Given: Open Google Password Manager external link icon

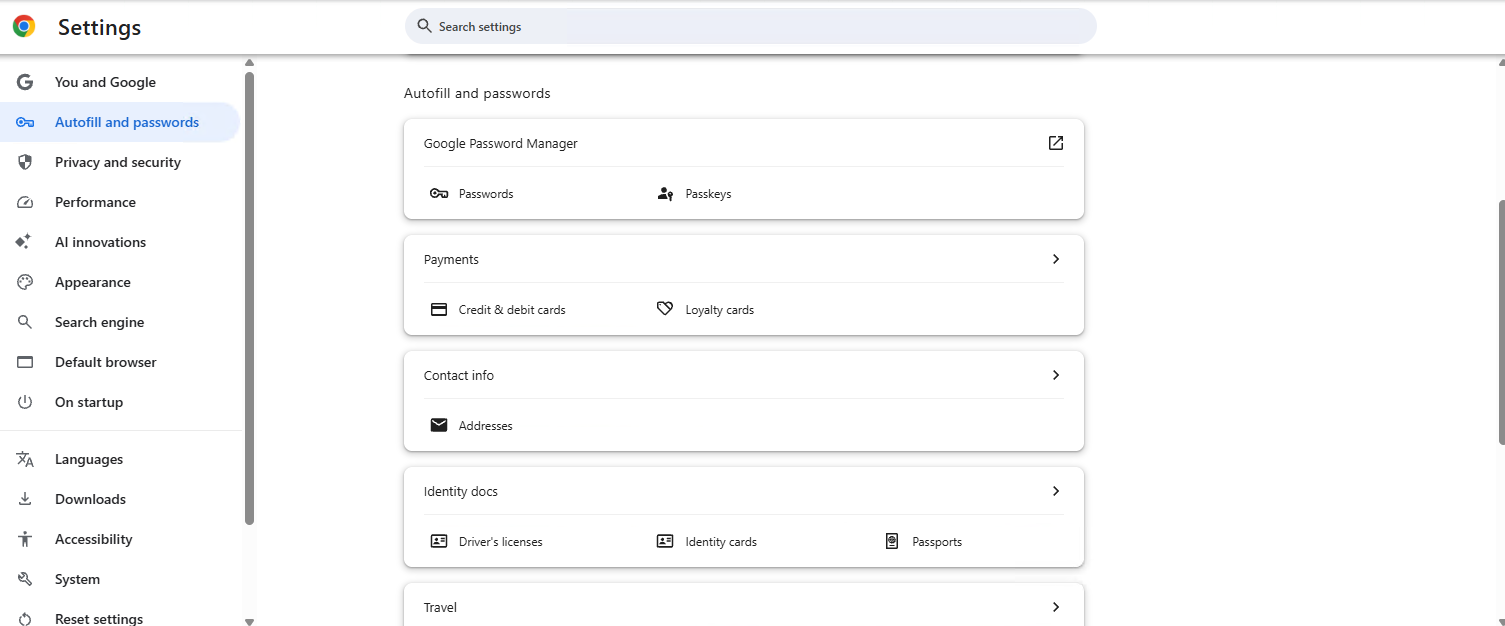Looking at the screenshot, I should coord(1056,143).
